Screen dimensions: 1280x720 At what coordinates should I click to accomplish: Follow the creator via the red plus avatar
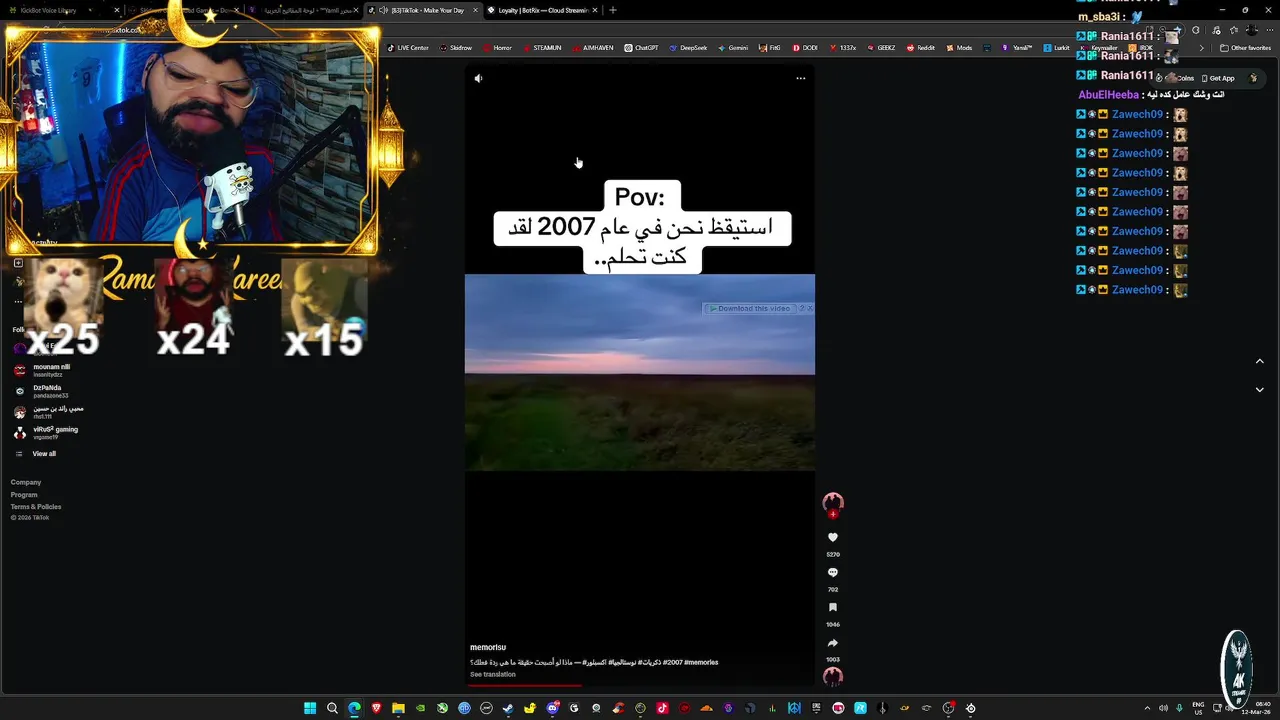[x=833, y=514]
